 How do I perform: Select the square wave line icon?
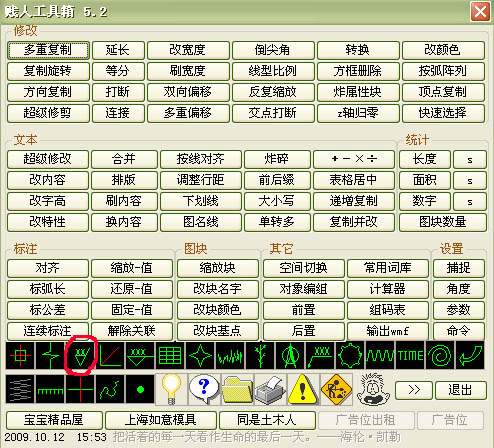point(380,355)
